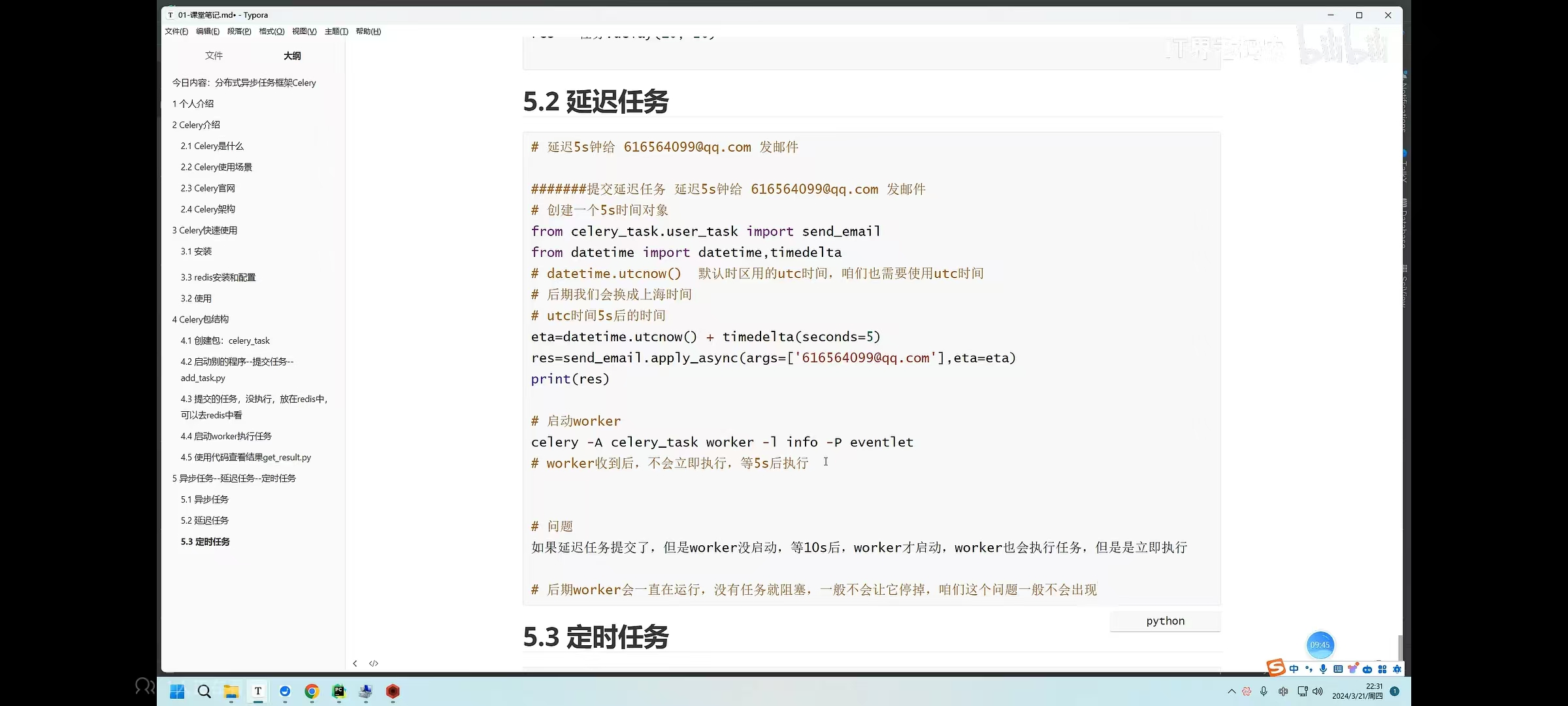The height and width of the screenshot is (706, 1568).
Task: Go to outline item 2.1 Celery是什么
Action: [212, 146]
